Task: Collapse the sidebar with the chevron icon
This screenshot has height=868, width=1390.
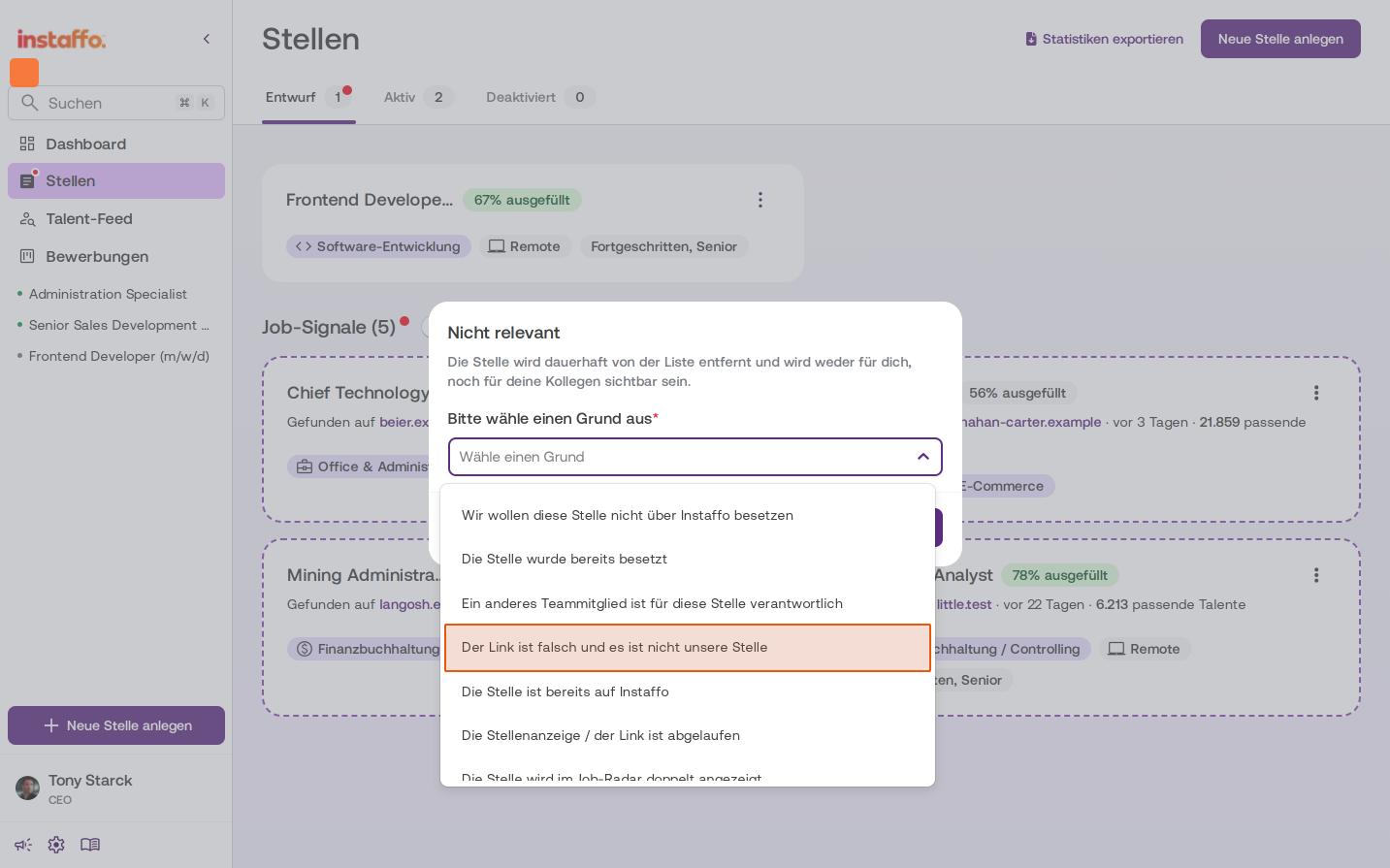Action: (207, 39)
